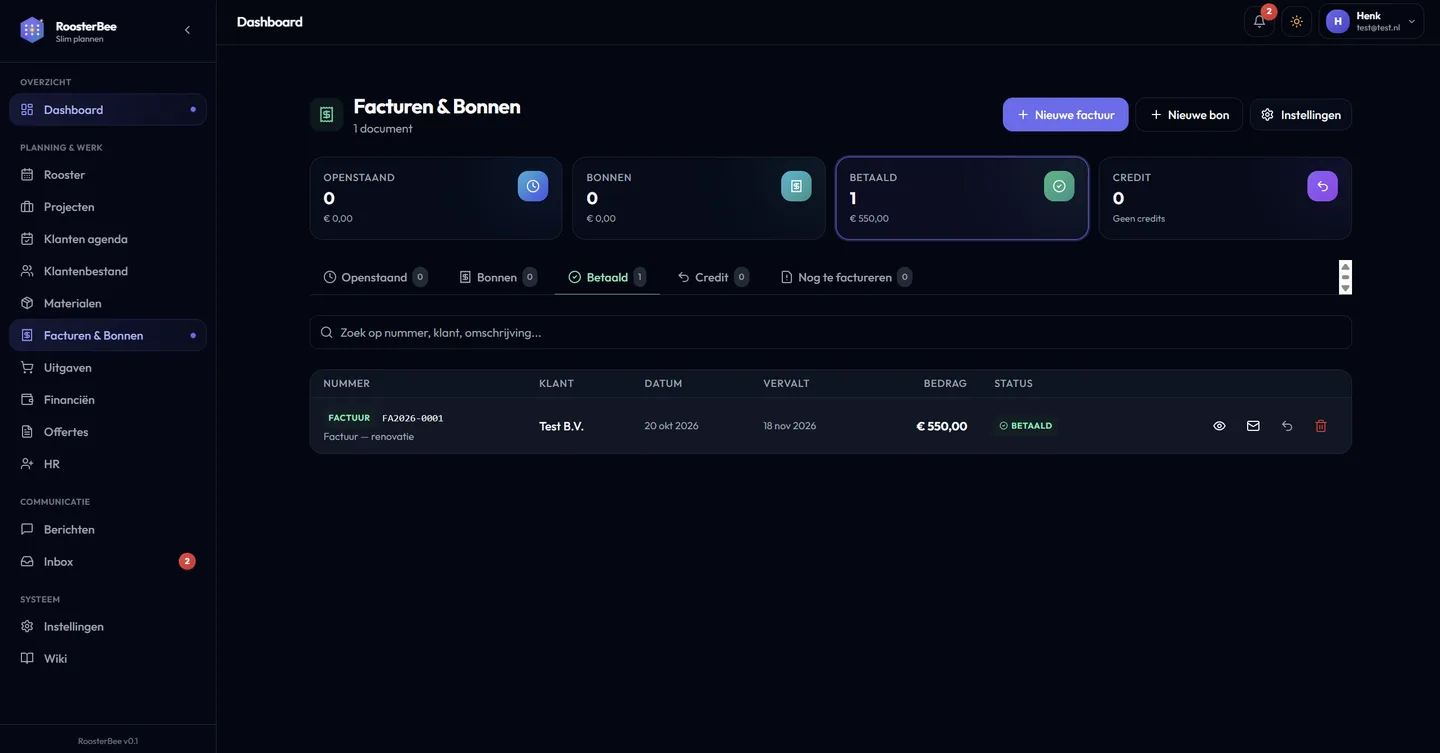Select the Bonnen summary card
Viewport: 1440px width, 753px height.
pos(699,198)
